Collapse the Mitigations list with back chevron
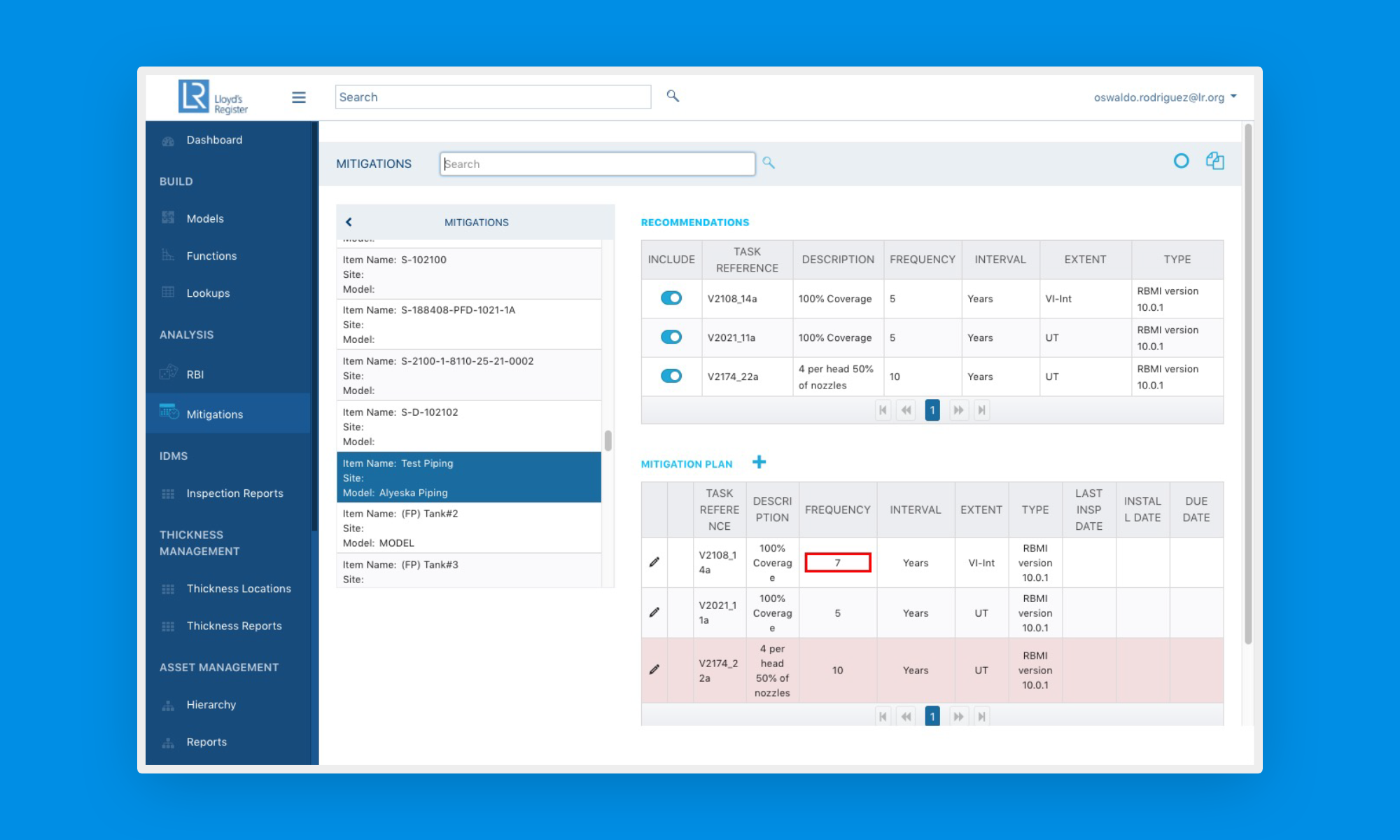 tap(349, 222)
